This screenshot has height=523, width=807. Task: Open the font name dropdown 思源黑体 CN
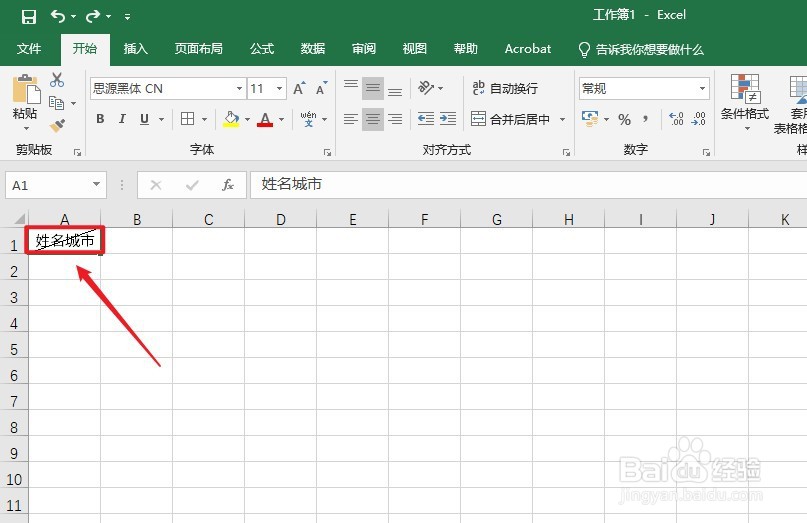point(239,89)
